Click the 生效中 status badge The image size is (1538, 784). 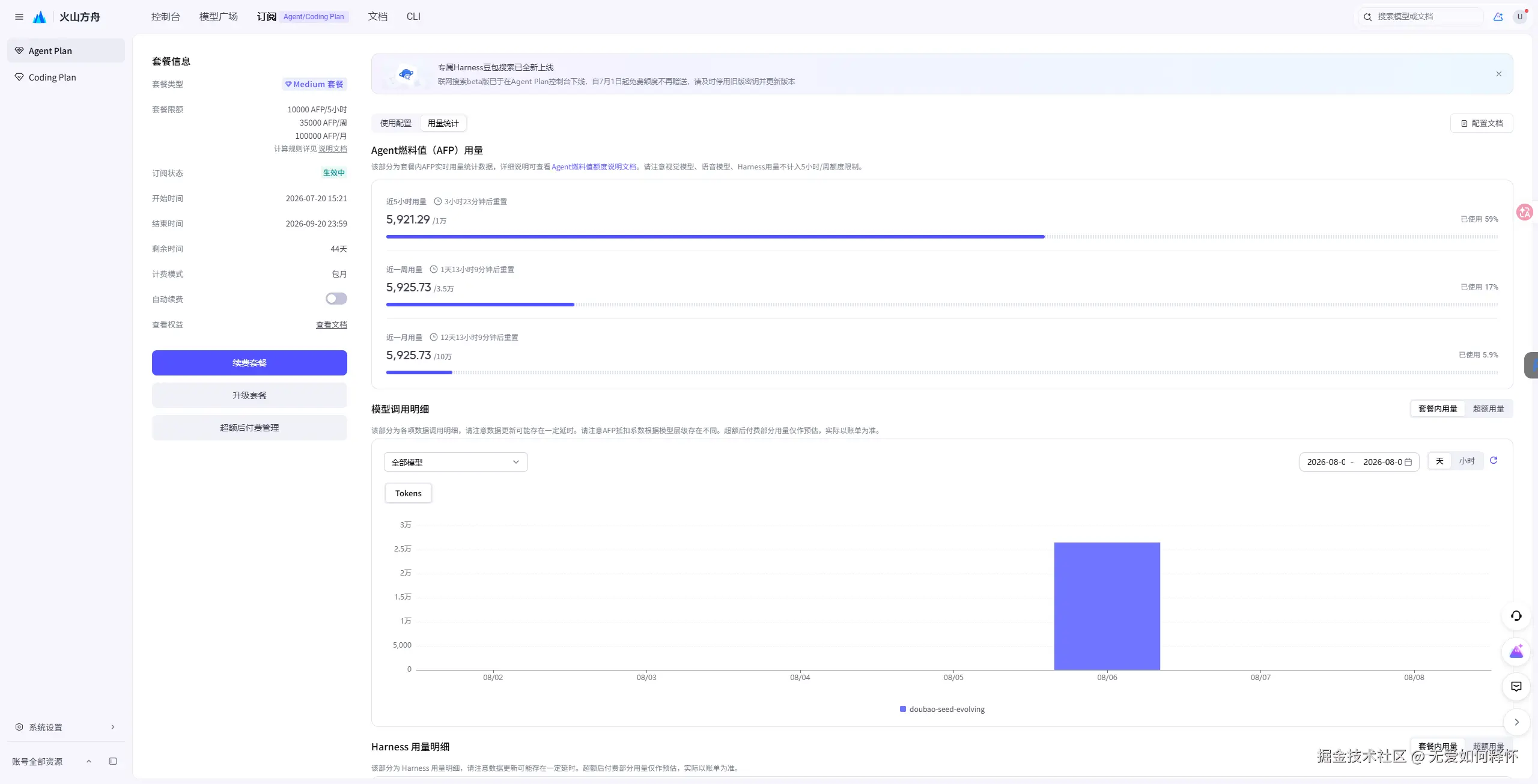[334, 173]
